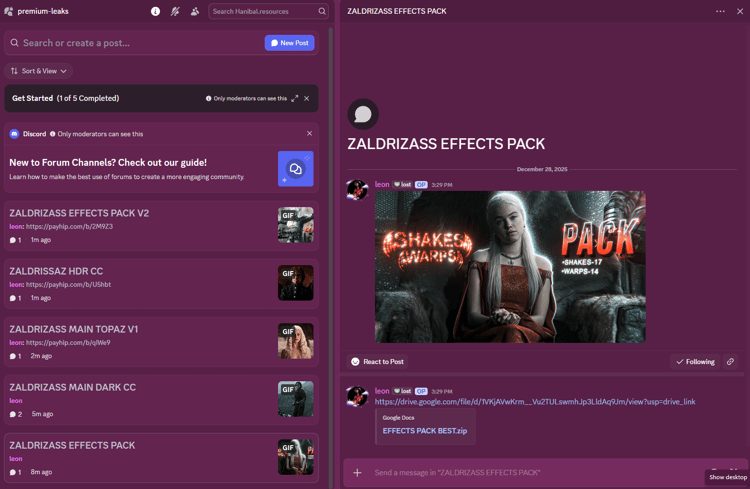Show the member list icon
The height and width of the screenshot is (489, 750).
tap(195, 11)
